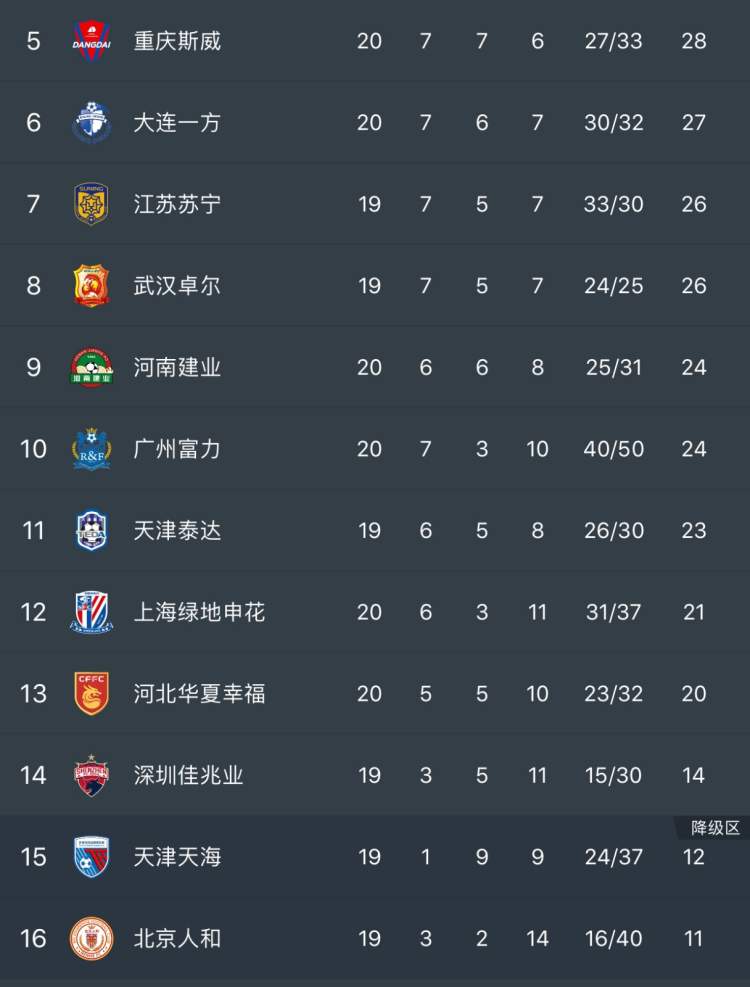Click the Chongqing 重庆斯威 team crest
Image resolution: width=750 pixels, height=987 pixels.
point(92,41)
